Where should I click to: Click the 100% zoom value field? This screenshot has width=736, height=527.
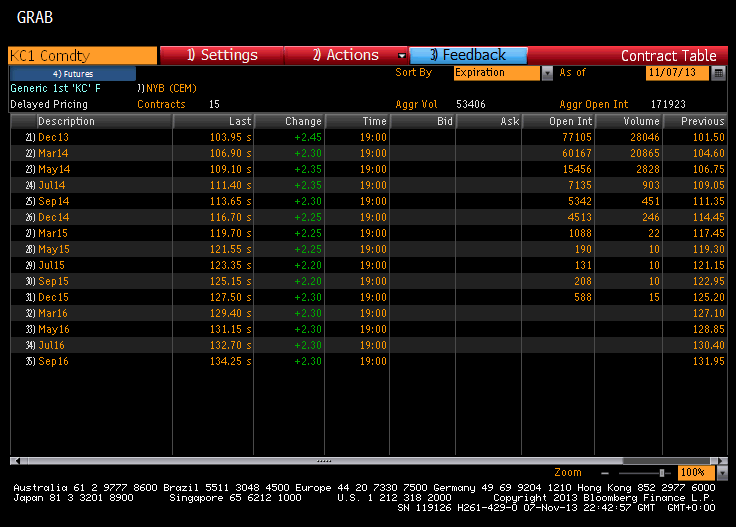coord(696,473)
